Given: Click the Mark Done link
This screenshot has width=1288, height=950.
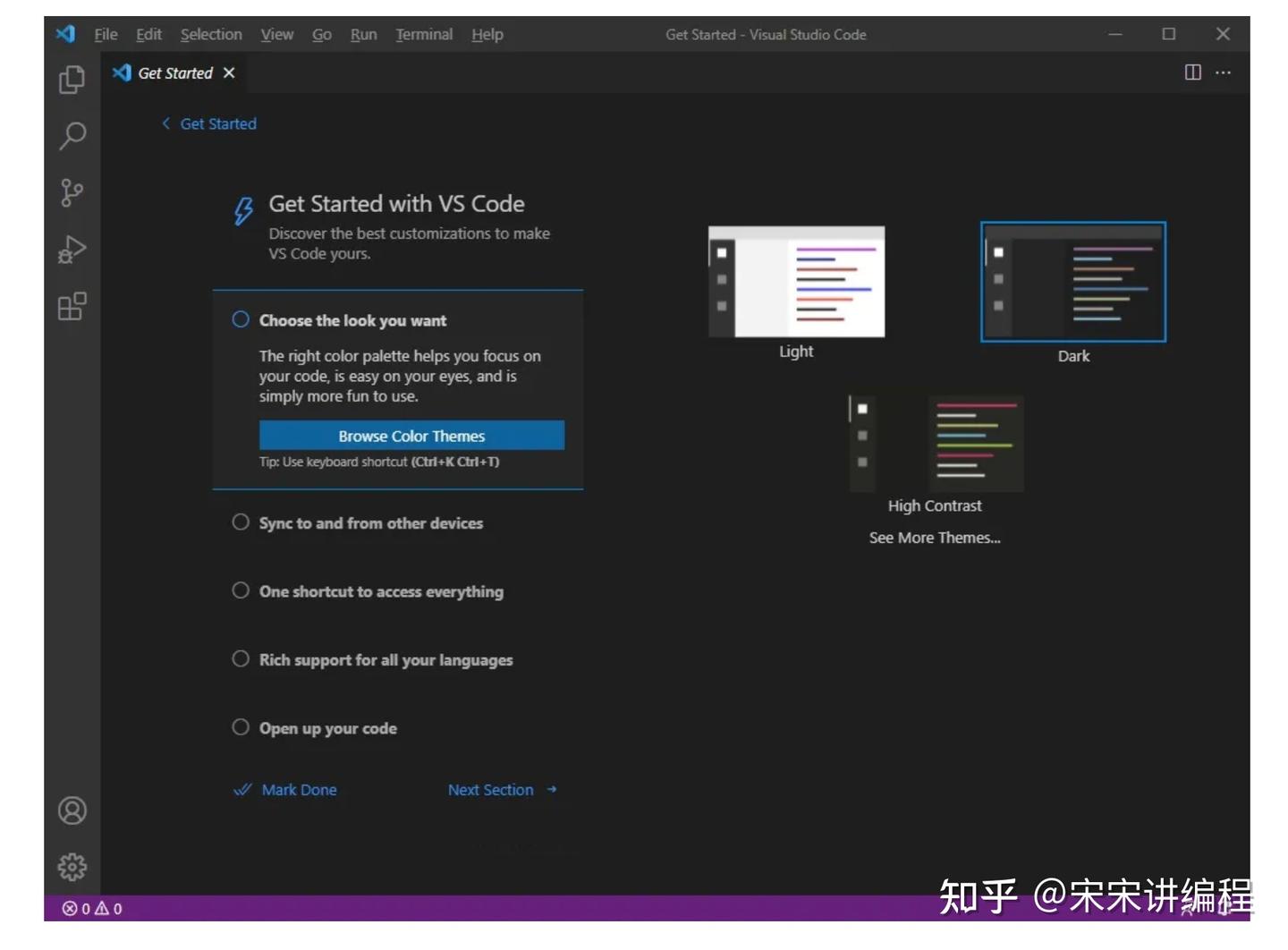Looking at the screenshot, I should click(299, 790).
